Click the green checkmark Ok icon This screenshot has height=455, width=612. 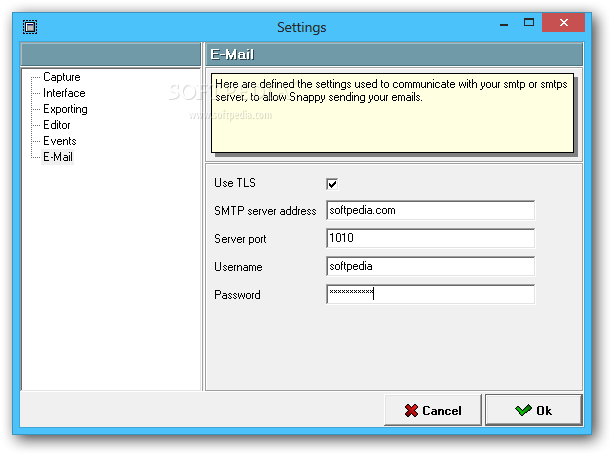tap(522, 411)
